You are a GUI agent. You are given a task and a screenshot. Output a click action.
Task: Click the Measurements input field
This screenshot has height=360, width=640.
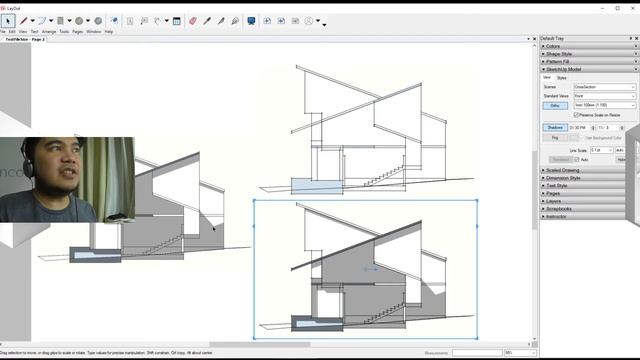(x=477, y=353)
